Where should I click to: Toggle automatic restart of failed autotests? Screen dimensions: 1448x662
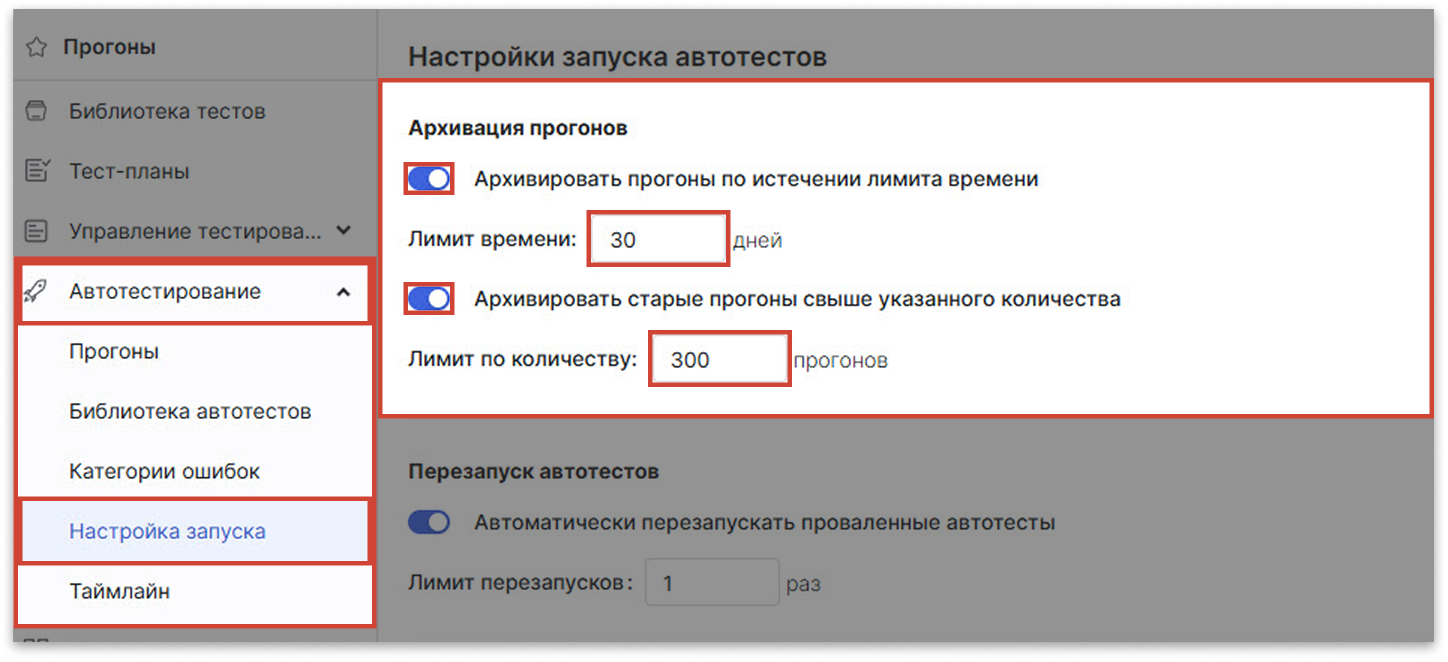tap(429, 522)
